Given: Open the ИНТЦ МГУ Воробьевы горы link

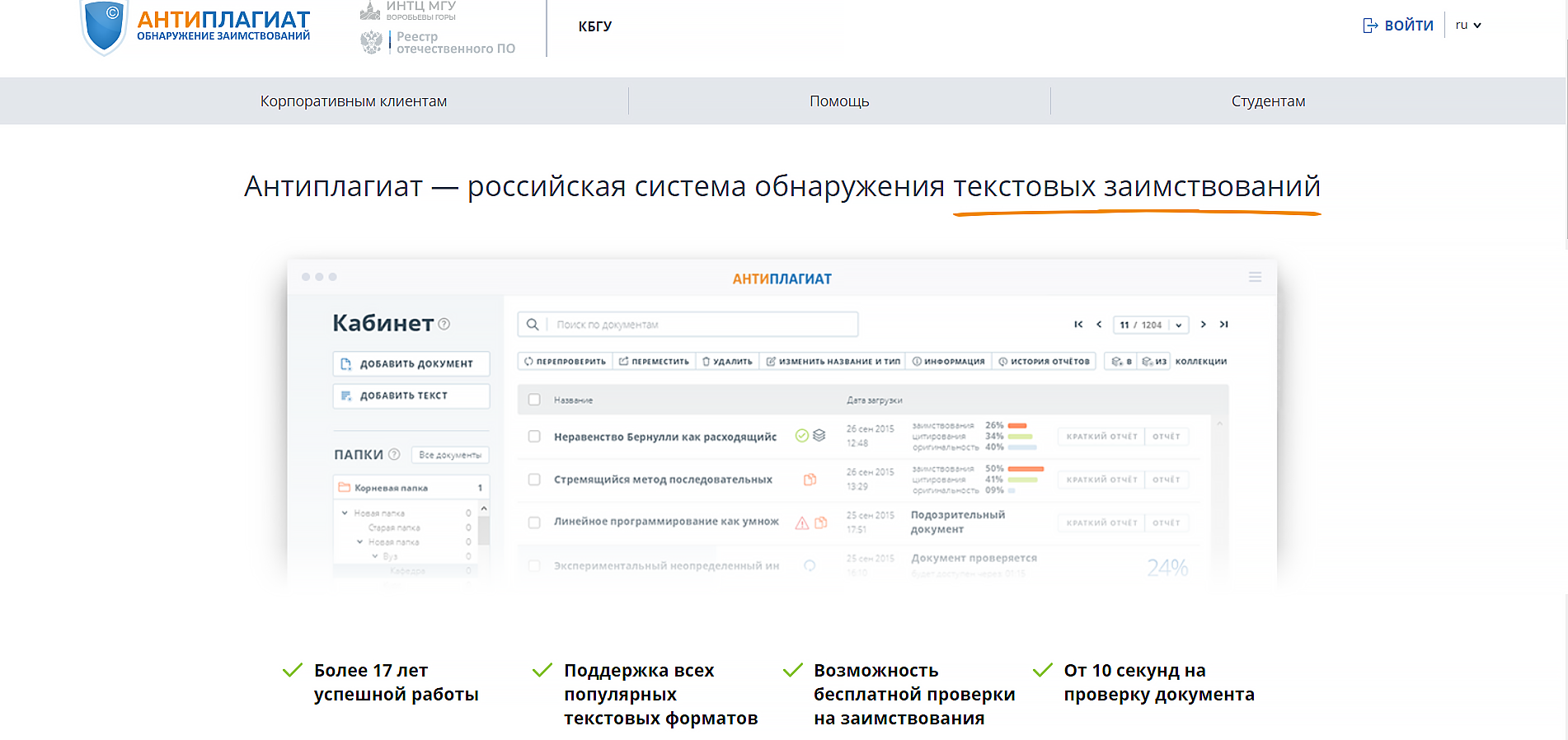Looking at the screenshot, I should pyautogui.click(x=408, y=10).
